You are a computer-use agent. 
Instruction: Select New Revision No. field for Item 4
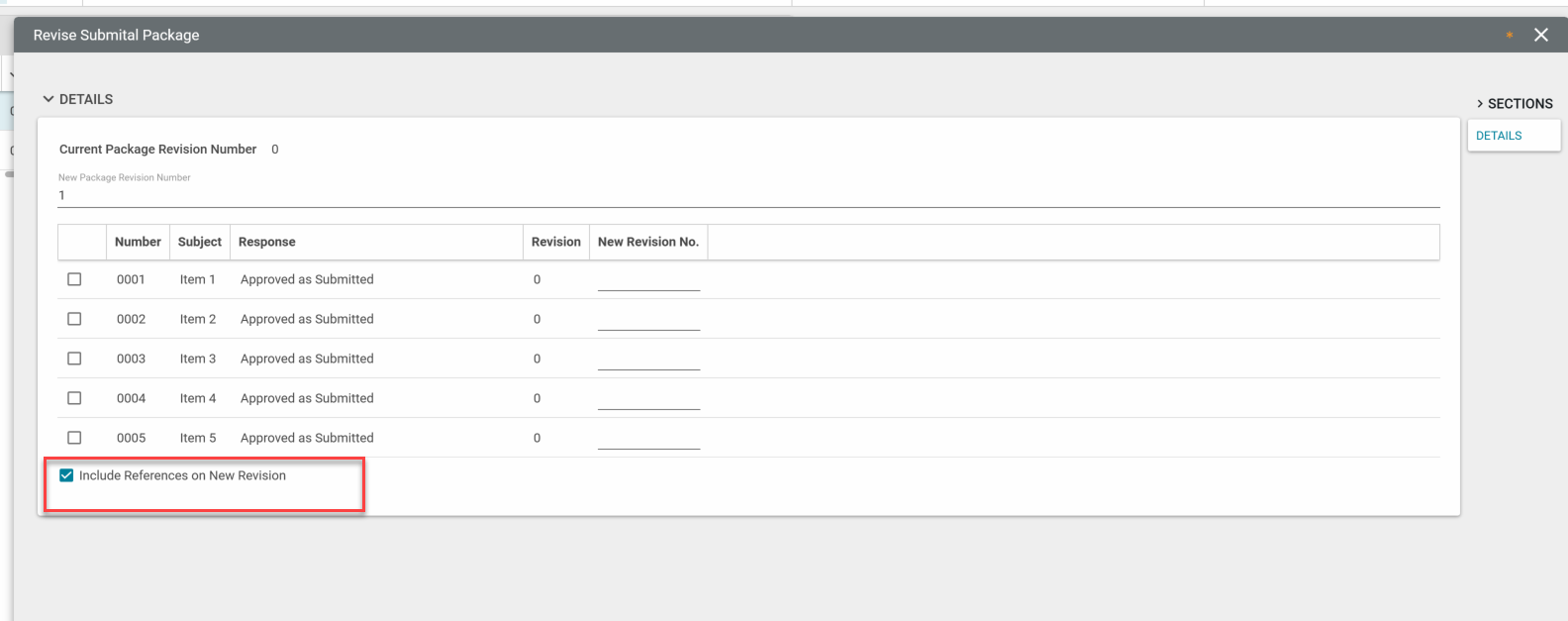648,399
